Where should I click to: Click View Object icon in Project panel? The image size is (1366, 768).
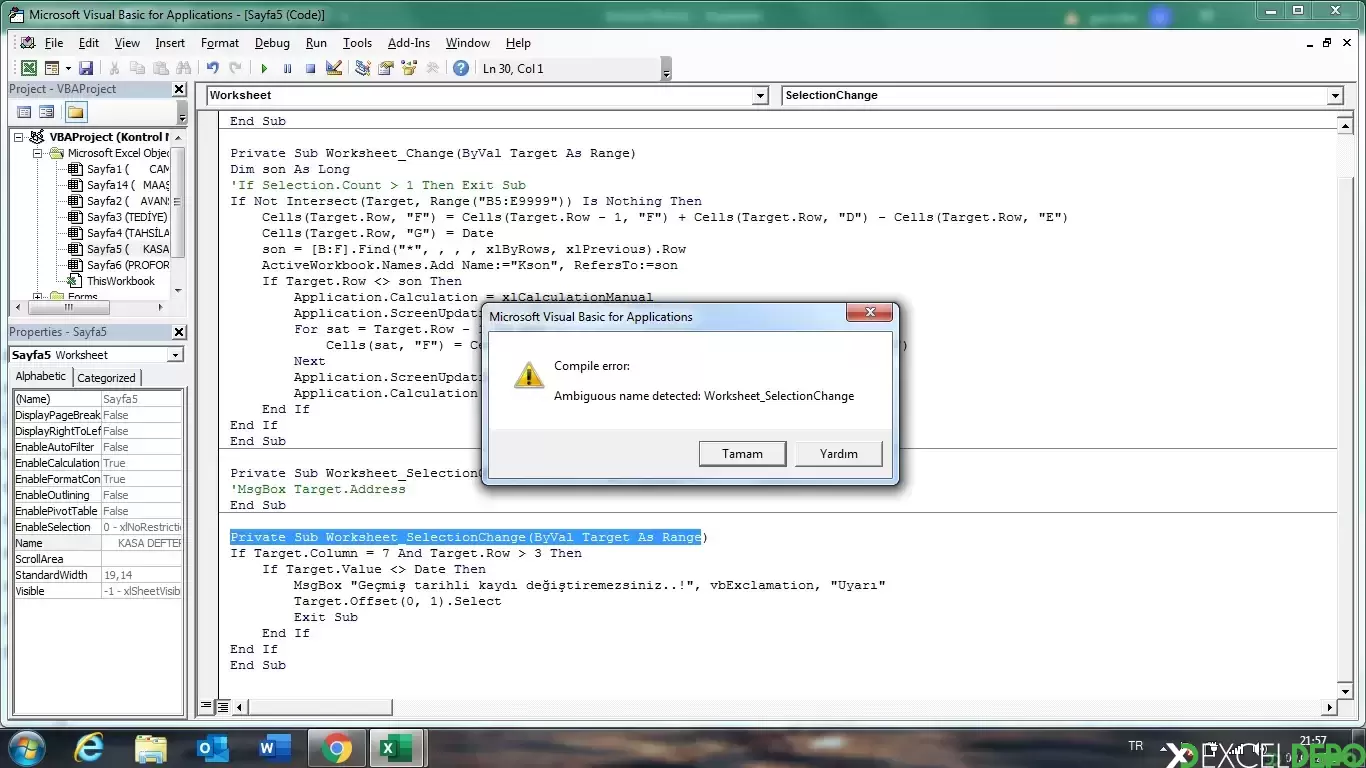click(46, 112)
